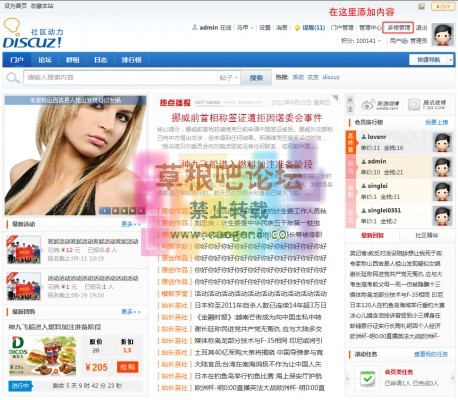Click 收藏本站 at top left
The width and height of the screenshot is (458, 400).
tap(42, 6)
